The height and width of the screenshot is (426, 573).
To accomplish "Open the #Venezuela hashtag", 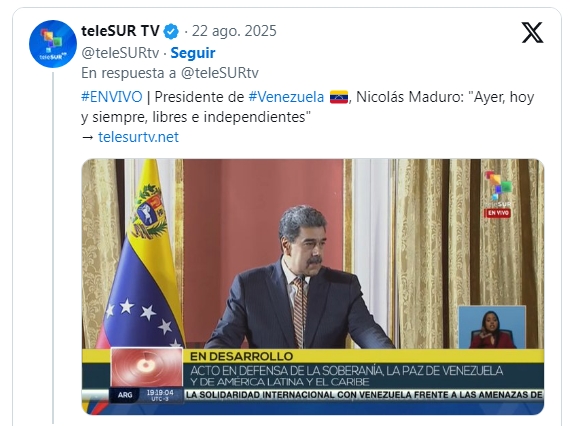I will pyautogui.click(x=286, y=97).
